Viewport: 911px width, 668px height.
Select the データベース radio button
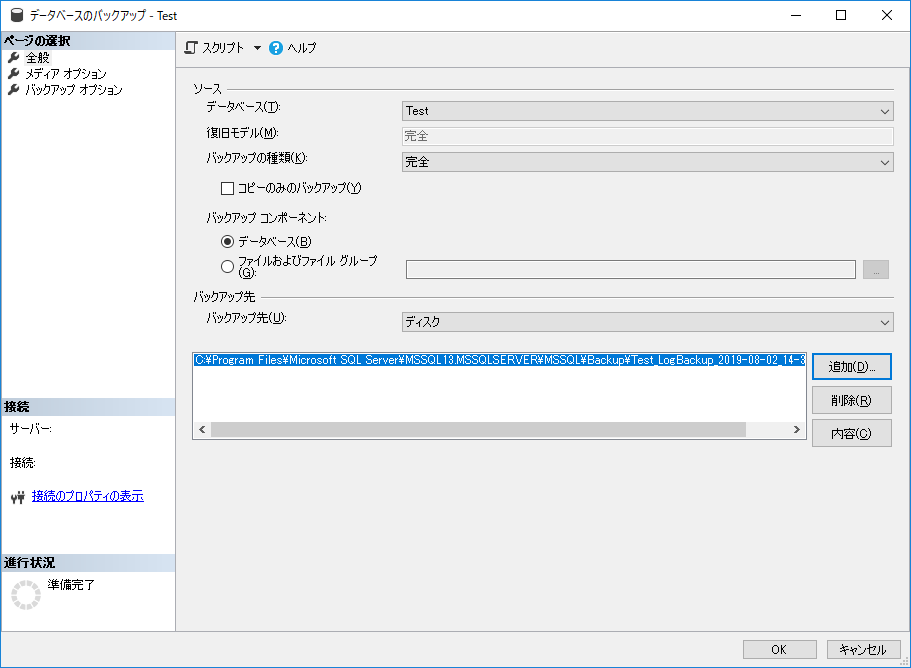point(228,241)
